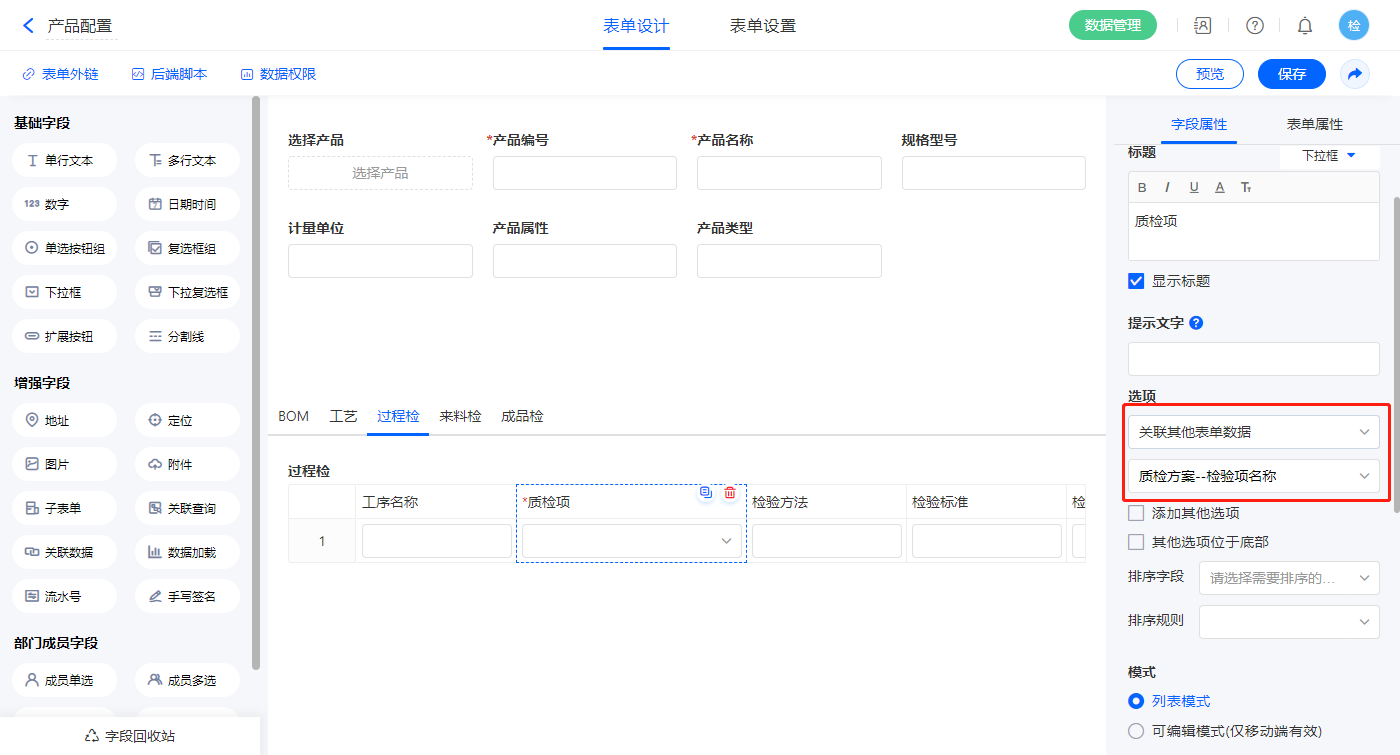Copy the 质检项 field using duplicate icon

[706, 492]
